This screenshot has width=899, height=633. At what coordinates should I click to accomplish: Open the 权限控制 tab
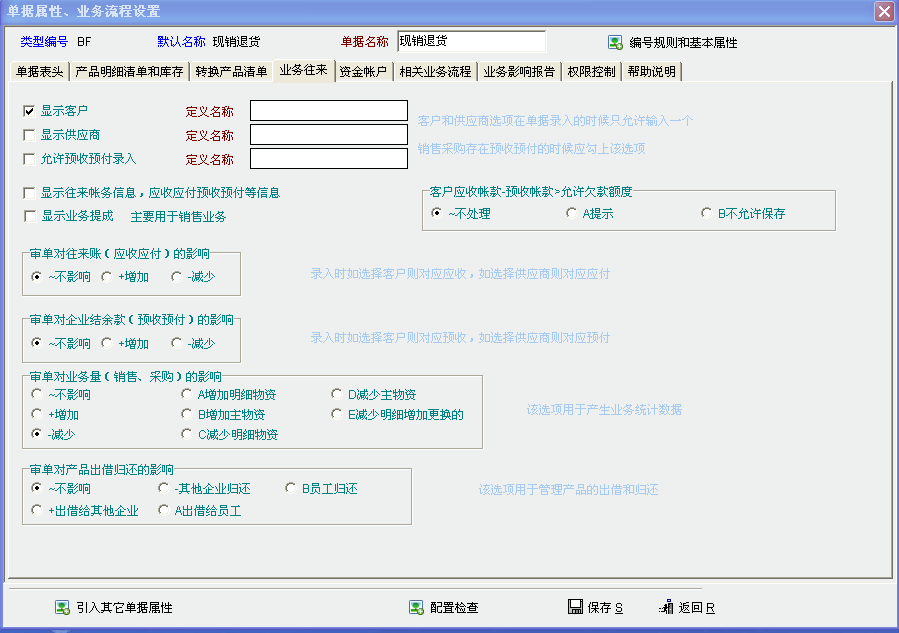tap(591, 72)
